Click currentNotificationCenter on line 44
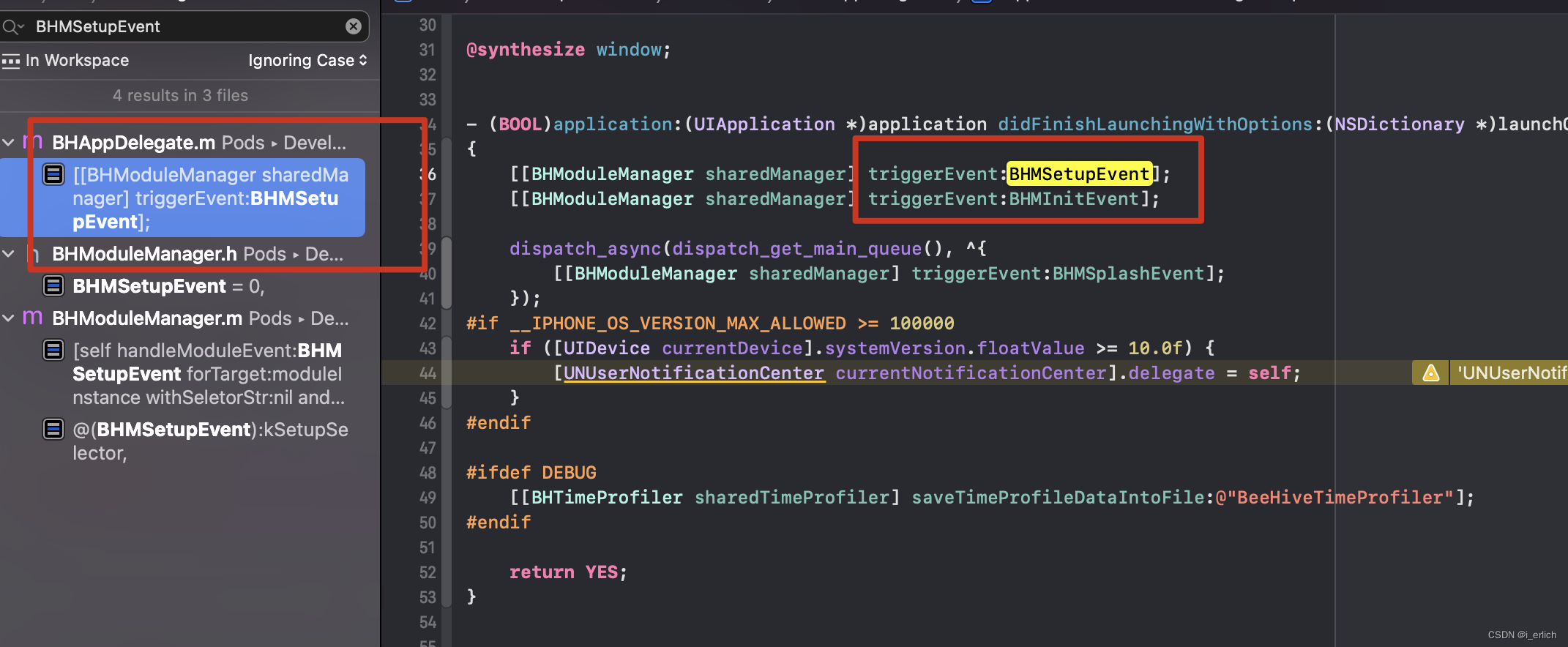The width and height of the screenshot is (1568, 647). (x=971, y=373)
